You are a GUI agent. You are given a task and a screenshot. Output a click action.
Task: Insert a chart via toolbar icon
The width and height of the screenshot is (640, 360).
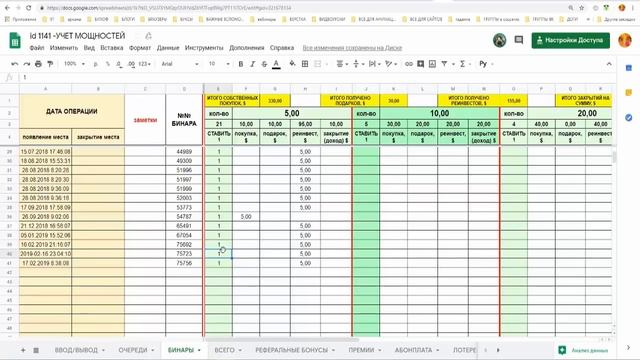(x=432, y=64)
